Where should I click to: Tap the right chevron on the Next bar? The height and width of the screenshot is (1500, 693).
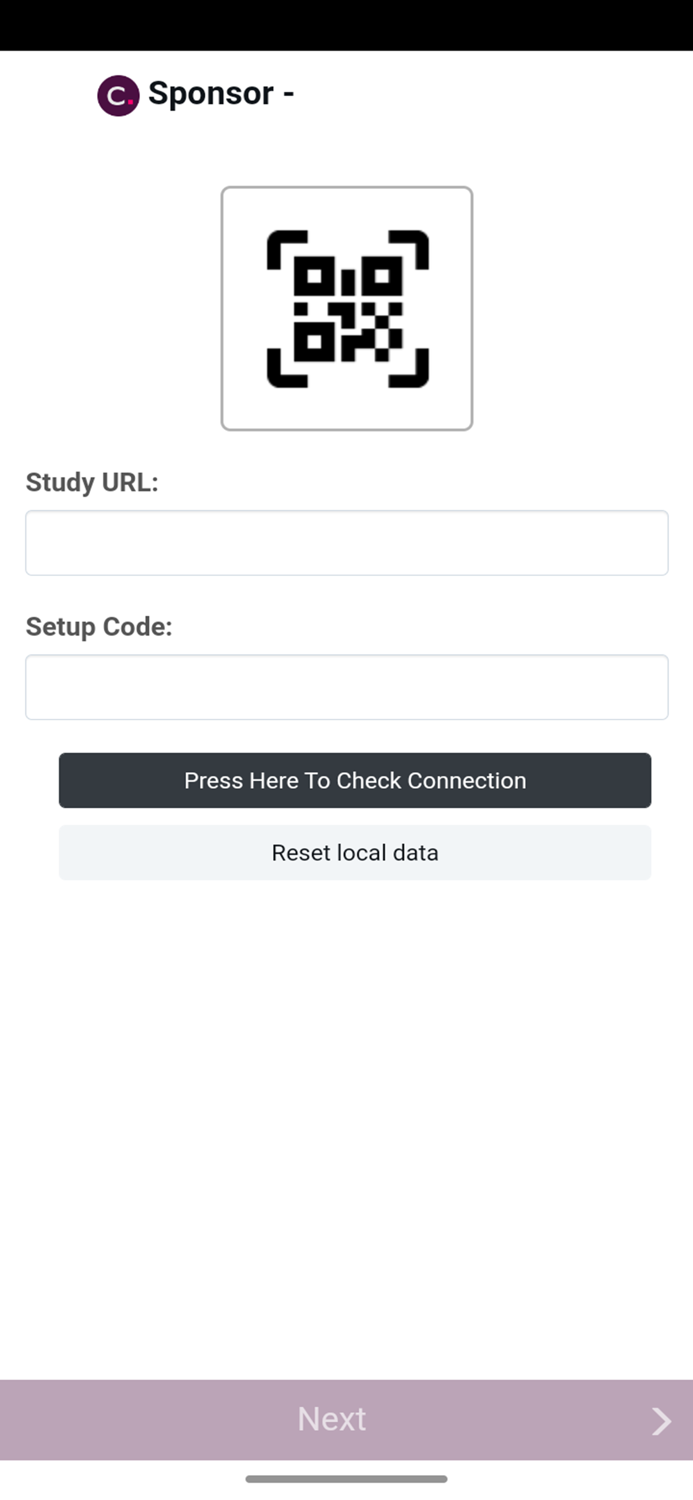pos(660,1421)
